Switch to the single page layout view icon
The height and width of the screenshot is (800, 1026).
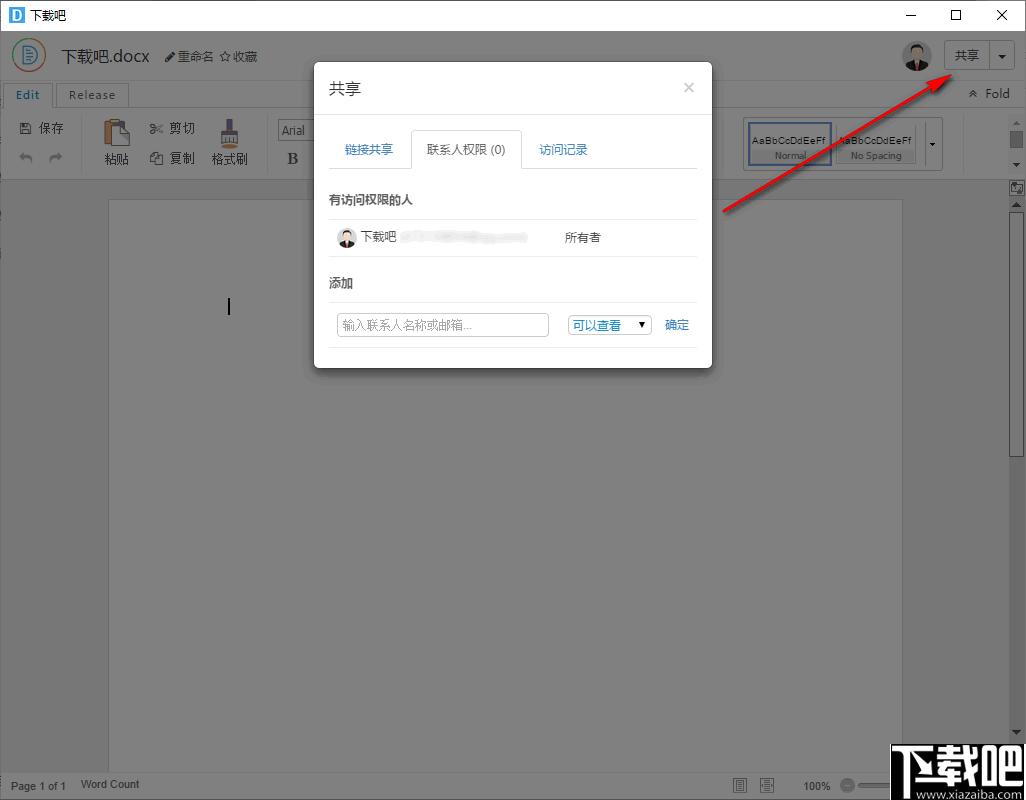click(740, 785)
